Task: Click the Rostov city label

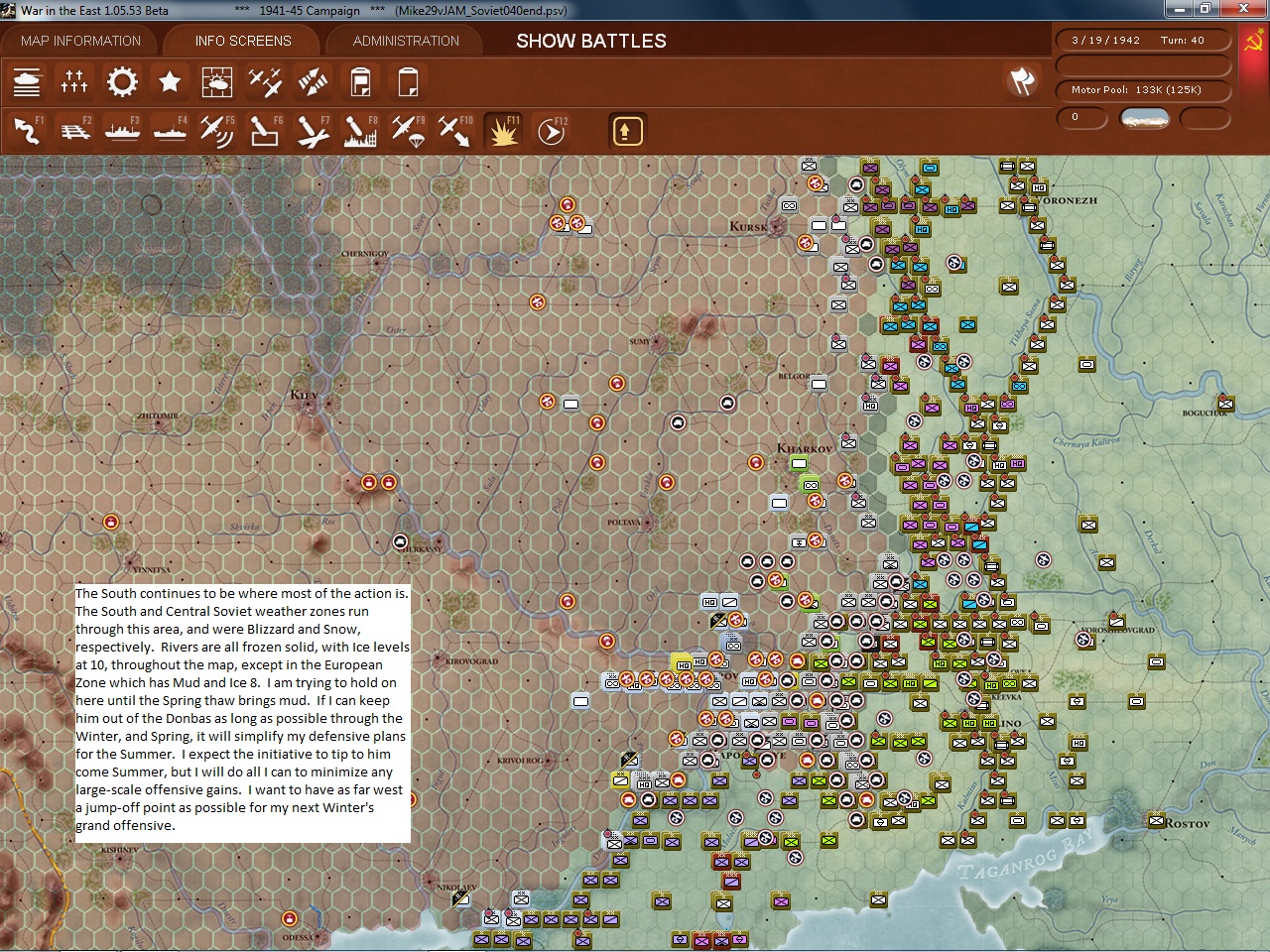Action: (x=1188, y=823)
